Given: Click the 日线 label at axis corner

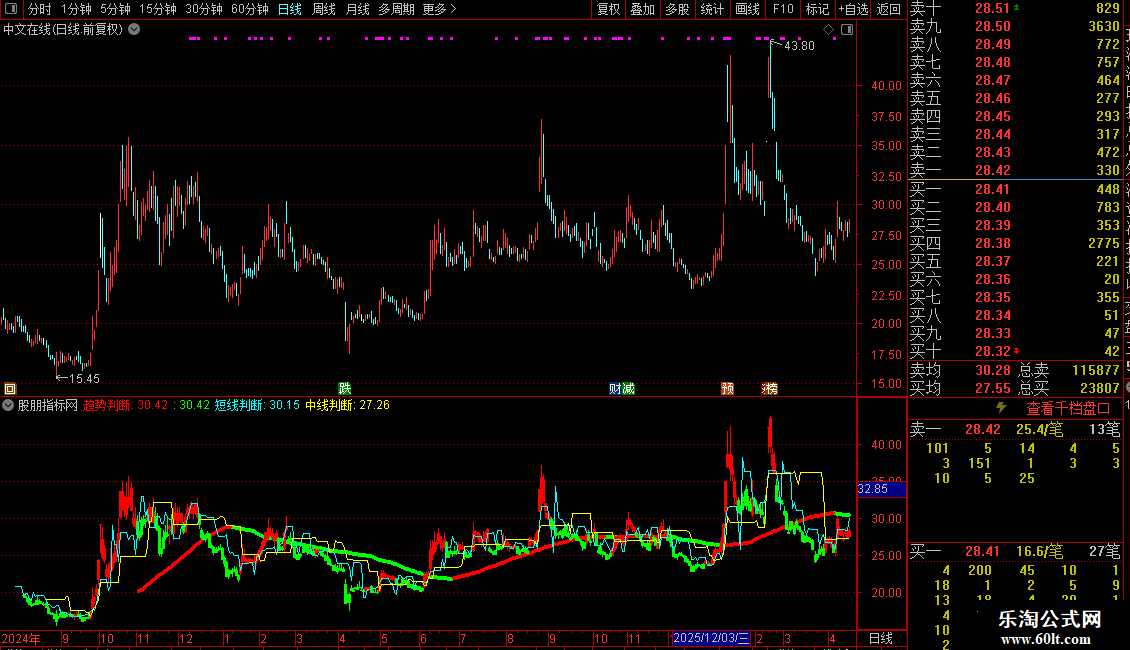Looking at the screenshot, I should point(881,638).
